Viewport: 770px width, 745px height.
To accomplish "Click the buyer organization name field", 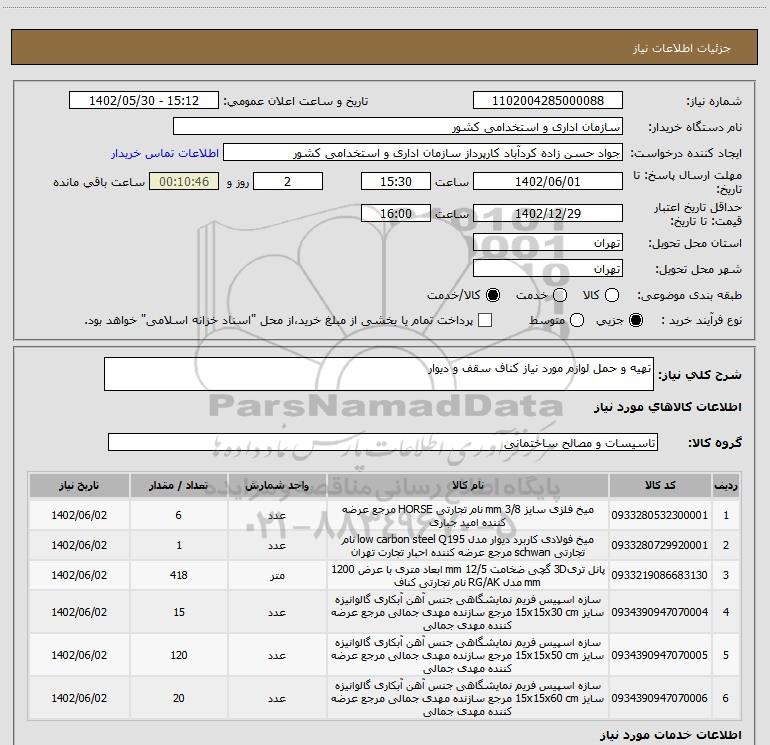I will point(398,126).
